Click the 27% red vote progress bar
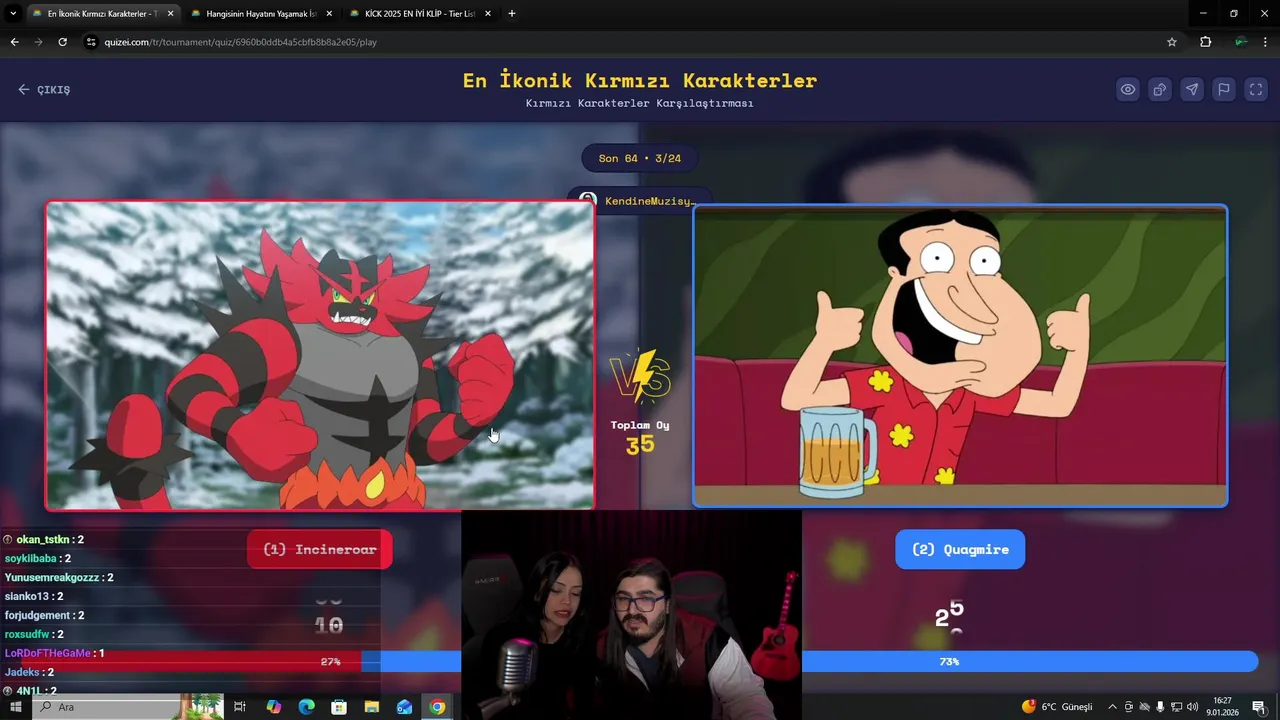 point(190,661)
